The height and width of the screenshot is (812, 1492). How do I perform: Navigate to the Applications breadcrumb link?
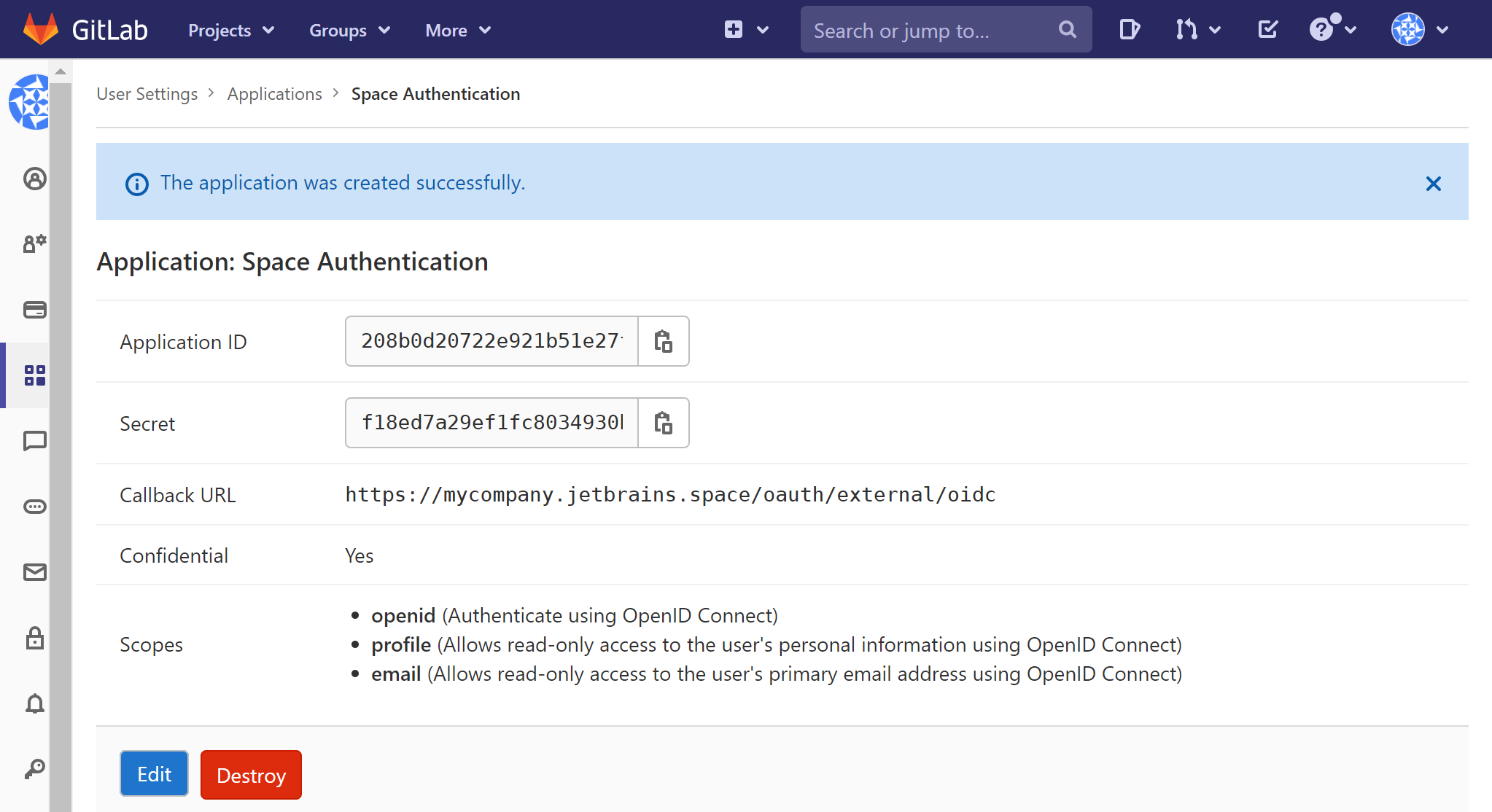(274, 93)
